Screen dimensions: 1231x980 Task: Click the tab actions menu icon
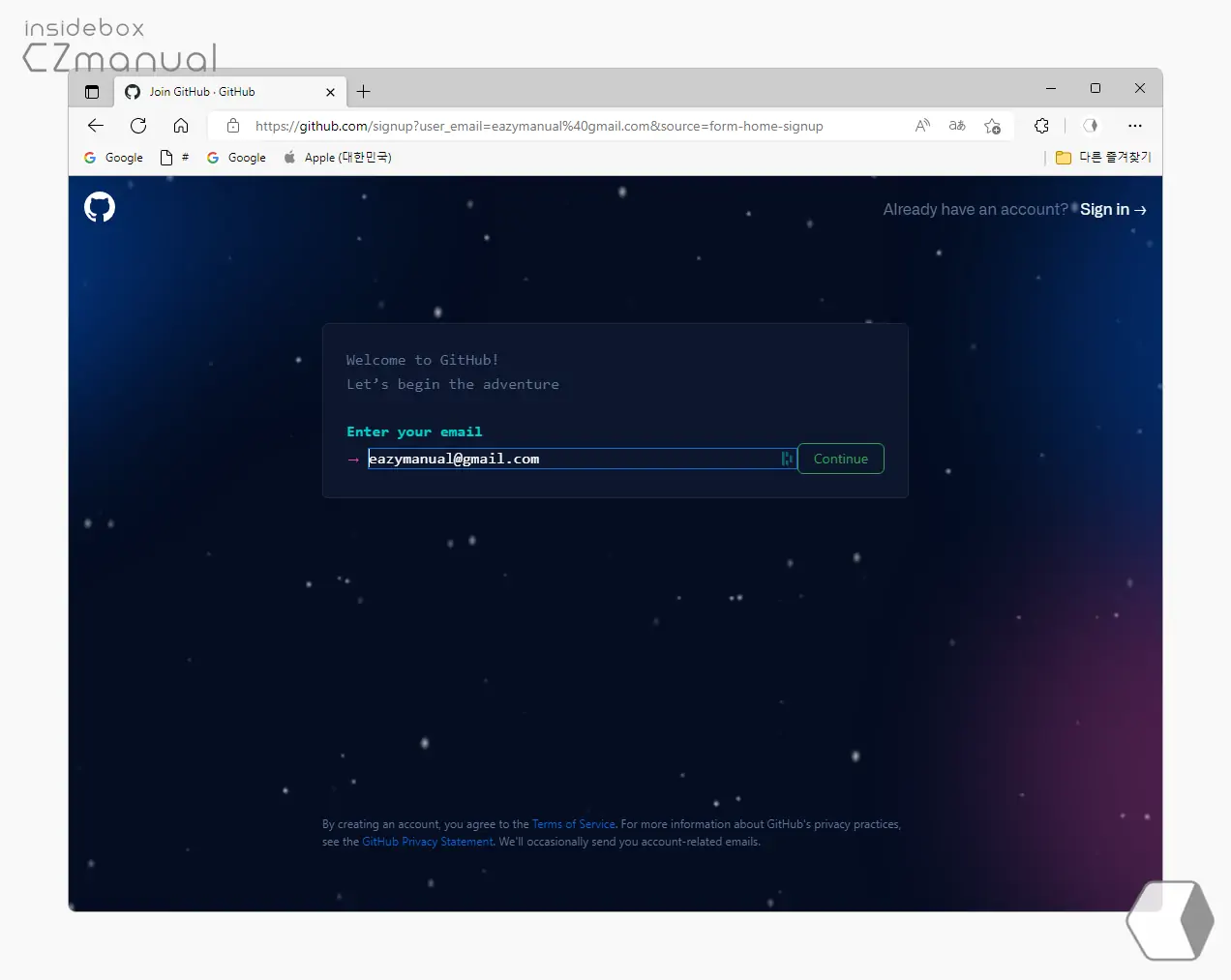tap(92, 92)
